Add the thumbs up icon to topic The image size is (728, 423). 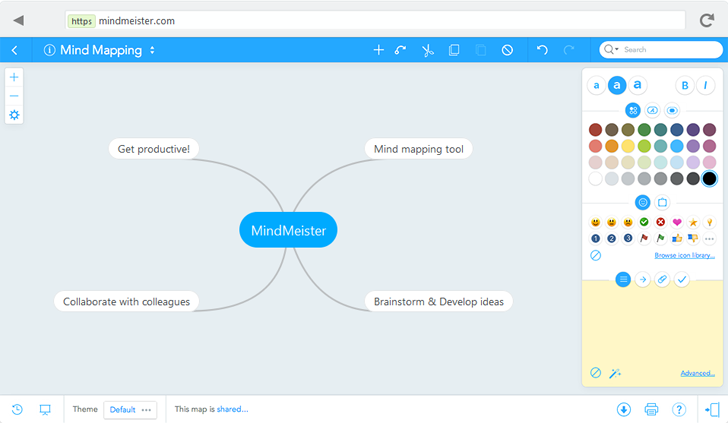[x=677, y=238]
